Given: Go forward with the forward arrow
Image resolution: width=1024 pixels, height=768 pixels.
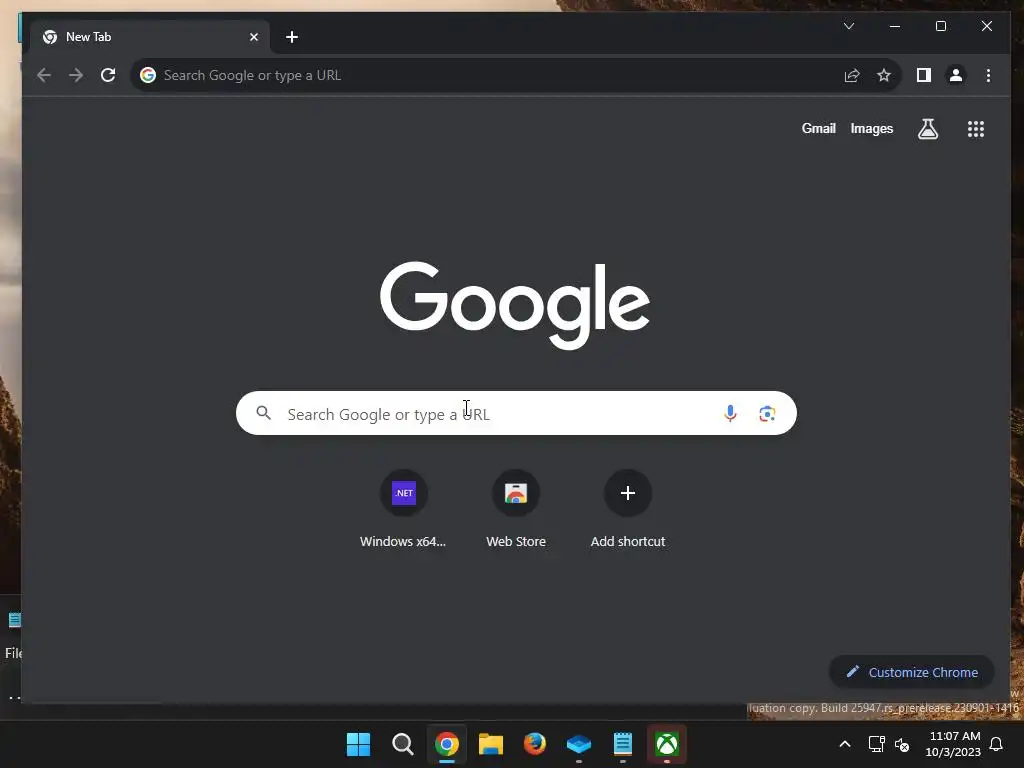Looking at the screenshot, I should [76, 75].
